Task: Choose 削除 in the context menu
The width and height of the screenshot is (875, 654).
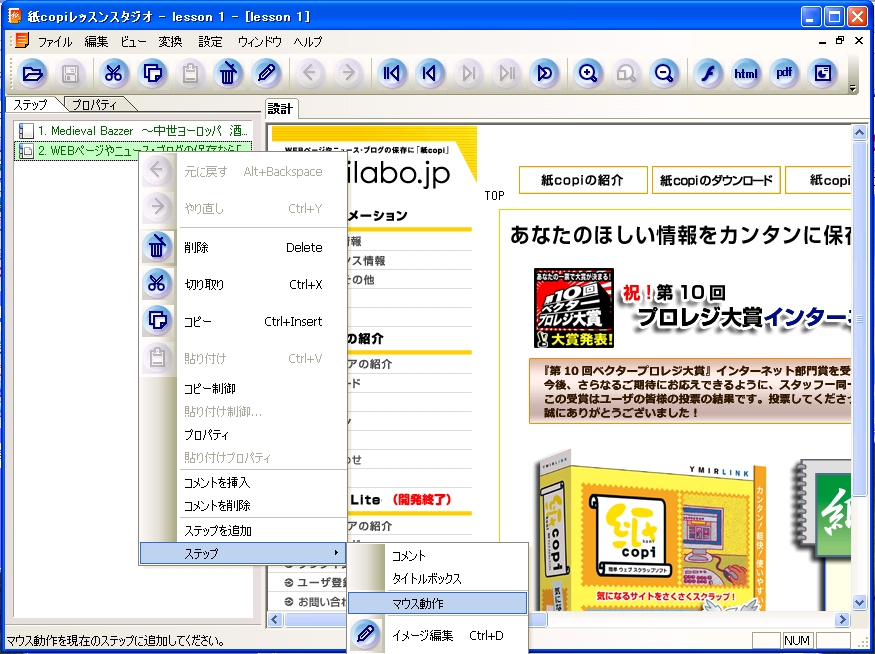Action: (243, 247)
